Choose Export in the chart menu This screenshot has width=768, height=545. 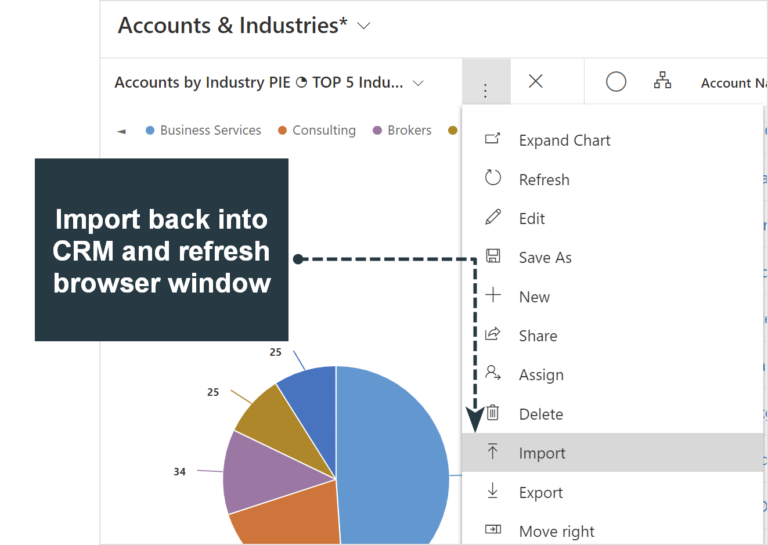coord(540,492)
